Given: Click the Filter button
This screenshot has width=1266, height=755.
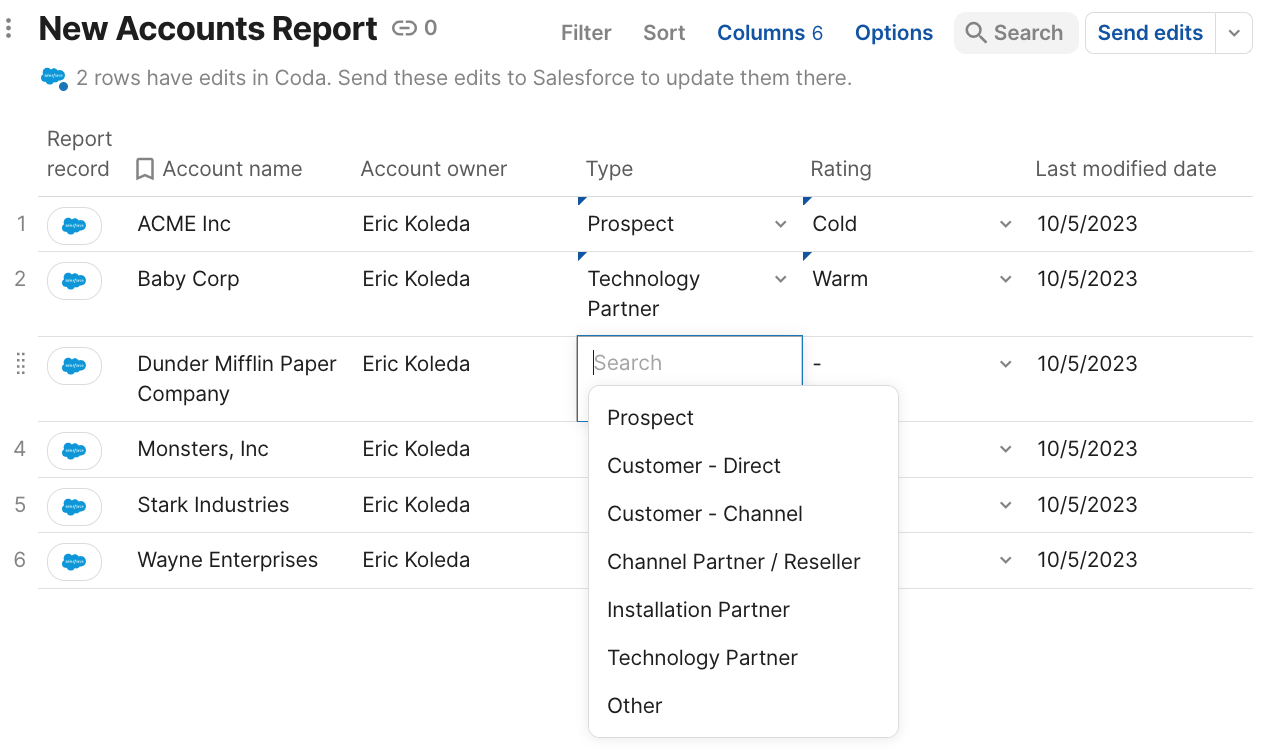Looking at the screenshot, I should pos(586,33).
